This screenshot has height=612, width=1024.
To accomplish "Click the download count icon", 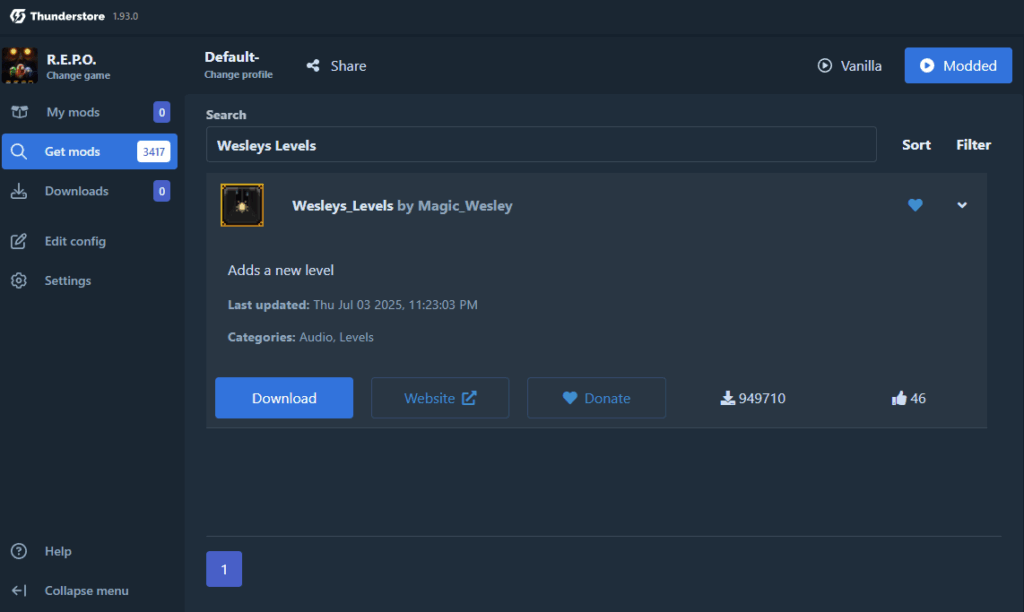I will 728,398.
